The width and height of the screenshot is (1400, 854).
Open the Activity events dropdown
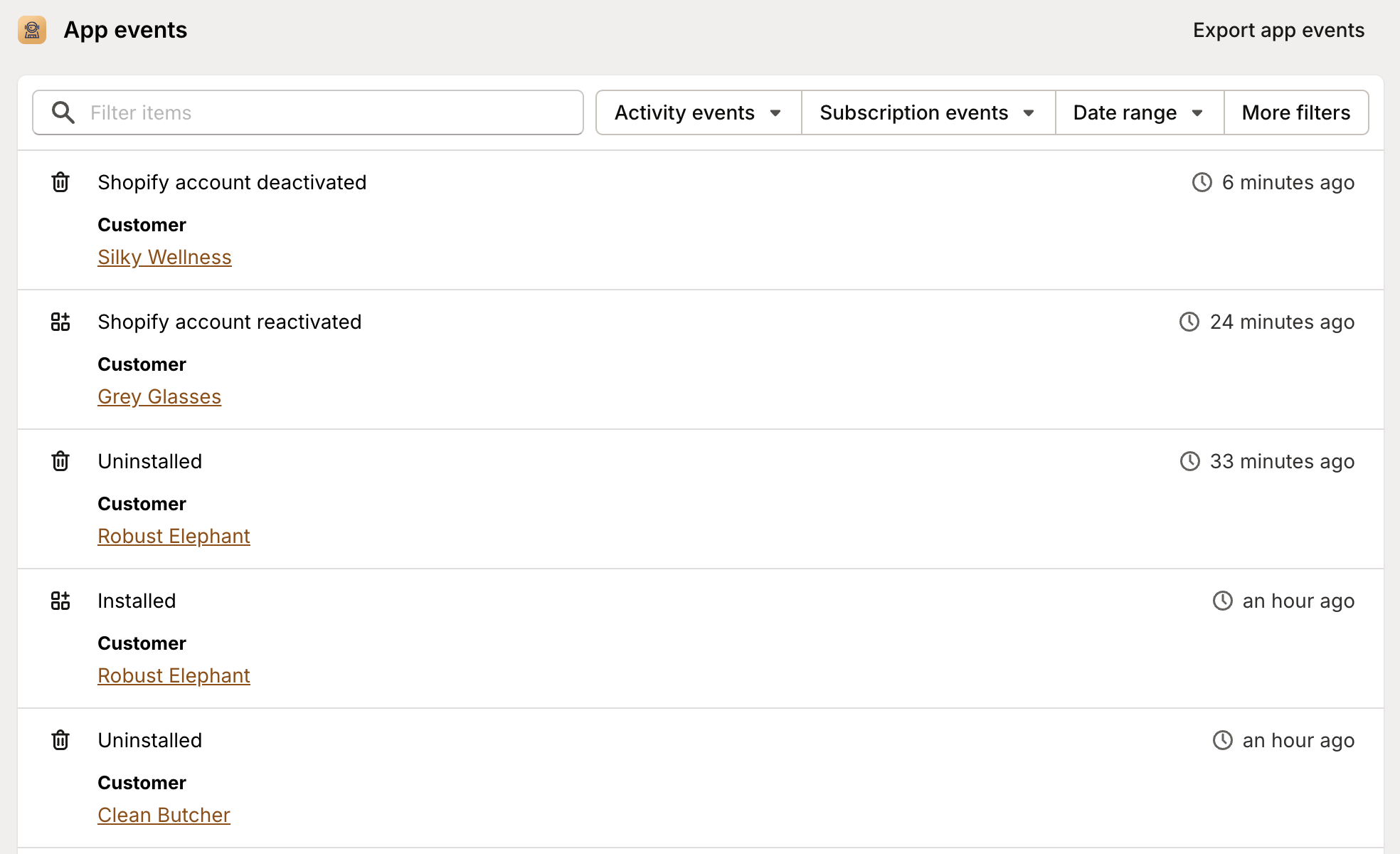(x=698, y=112)
